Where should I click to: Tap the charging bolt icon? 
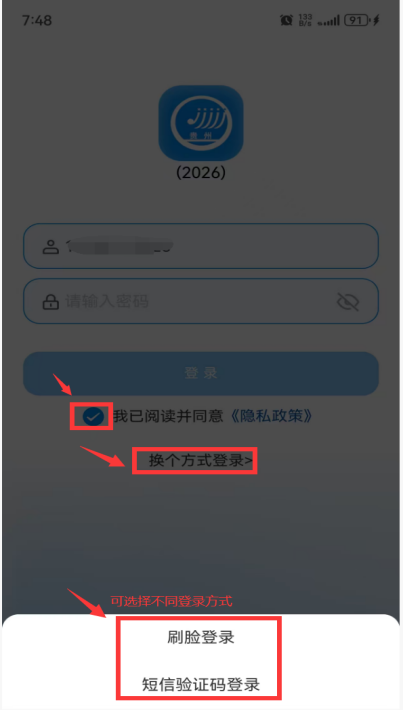376,20
